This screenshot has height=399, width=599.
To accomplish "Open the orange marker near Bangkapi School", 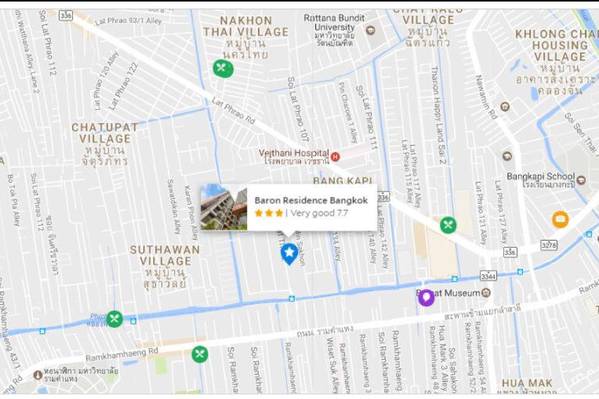I will tap(560, 219).
